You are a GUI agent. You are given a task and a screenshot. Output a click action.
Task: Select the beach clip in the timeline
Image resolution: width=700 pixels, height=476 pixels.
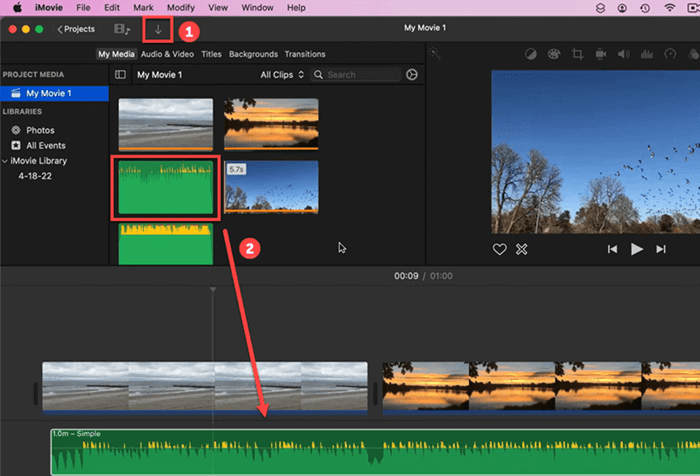point(205,387)
